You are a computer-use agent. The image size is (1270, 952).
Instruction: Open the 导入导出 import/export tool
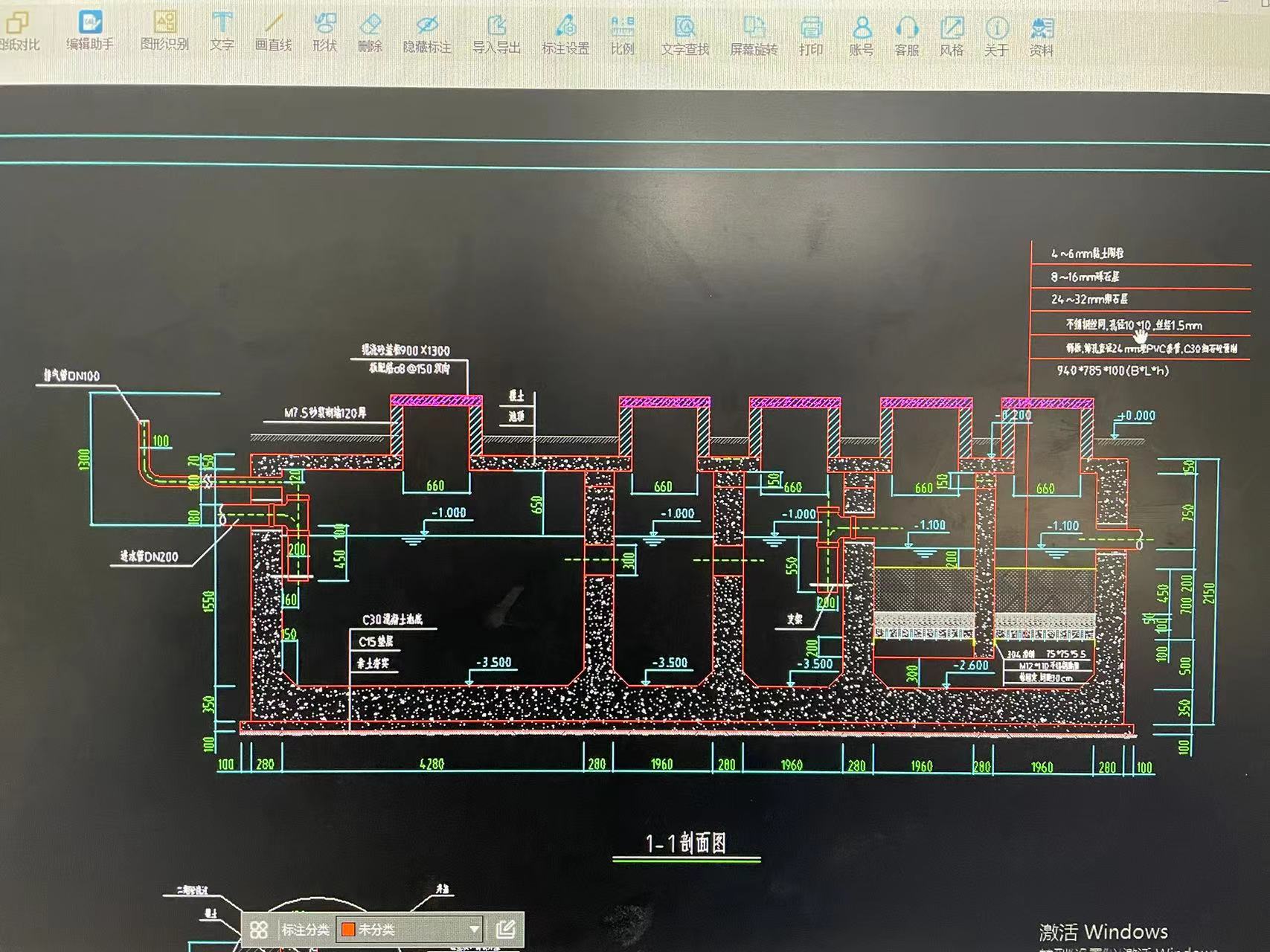[x=496, y=35]
